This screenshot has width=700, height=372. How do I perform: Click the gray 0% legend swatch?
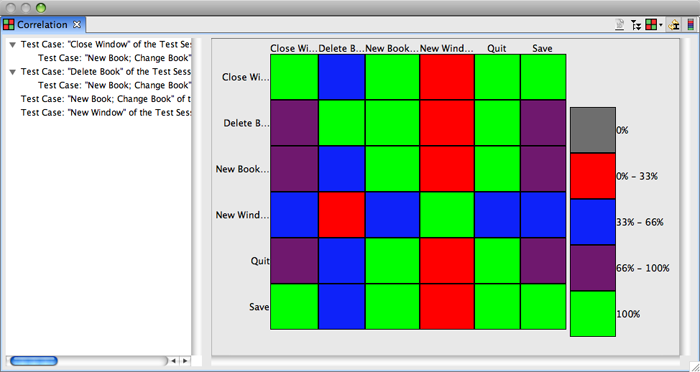(593, 130)
